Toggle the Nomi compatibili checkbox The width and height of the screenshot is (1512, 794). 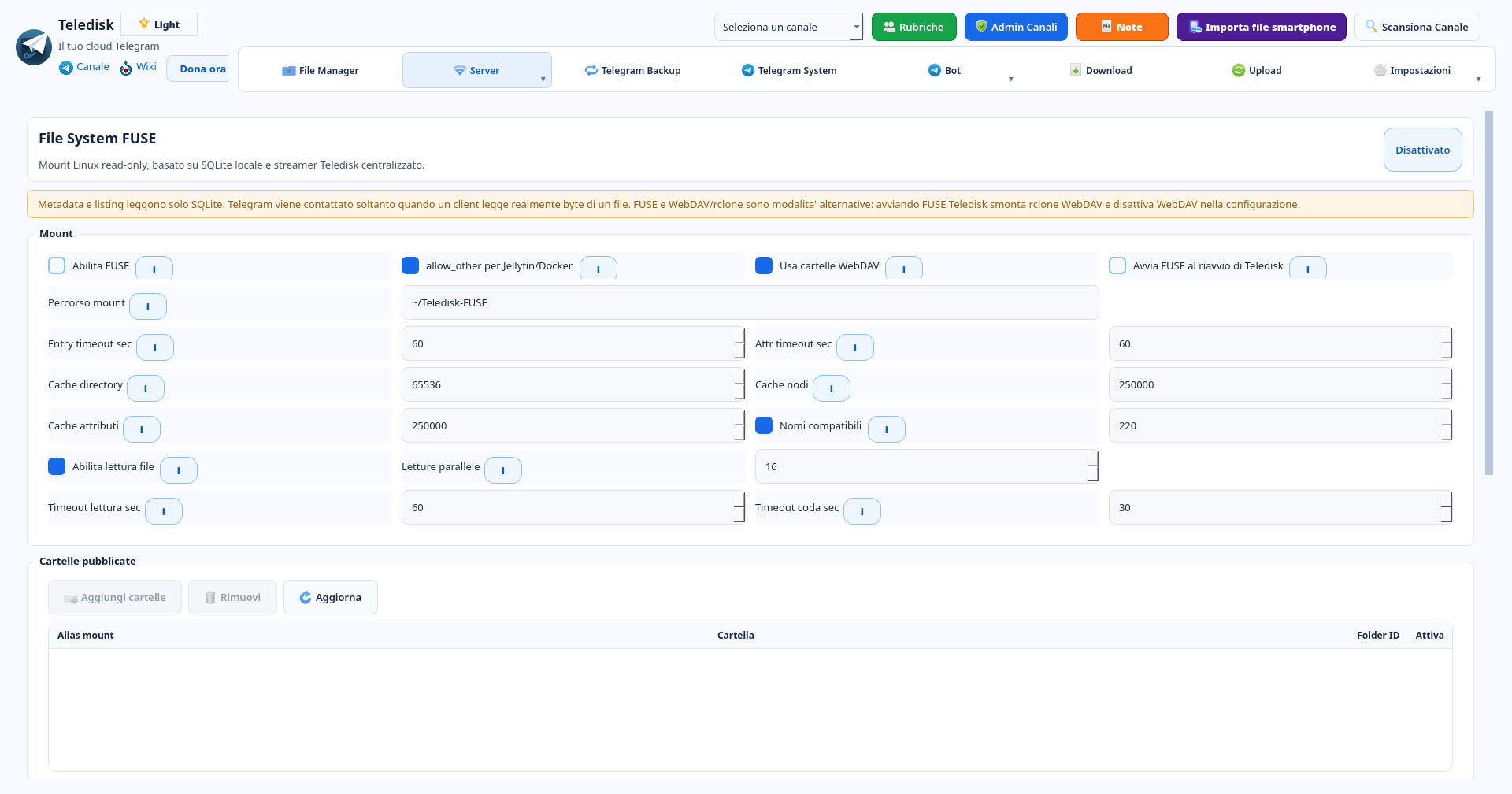coord(764,425)
